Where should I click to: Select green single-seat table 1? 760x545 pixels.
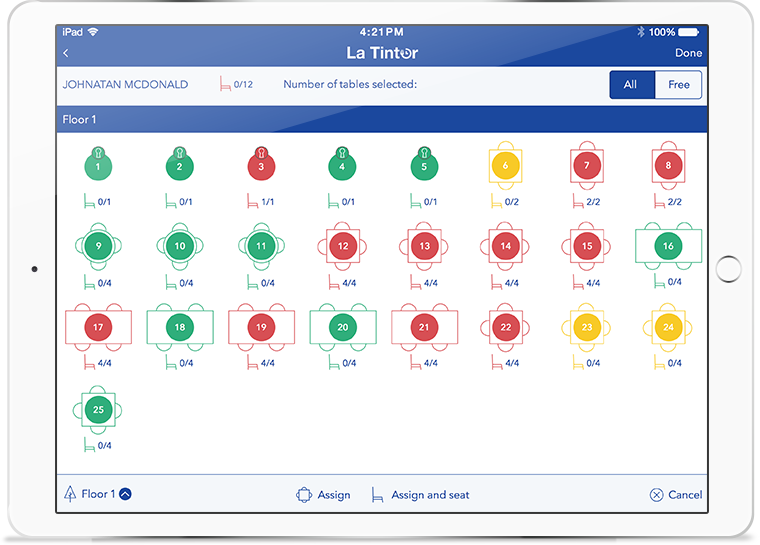tap(98, 166)
